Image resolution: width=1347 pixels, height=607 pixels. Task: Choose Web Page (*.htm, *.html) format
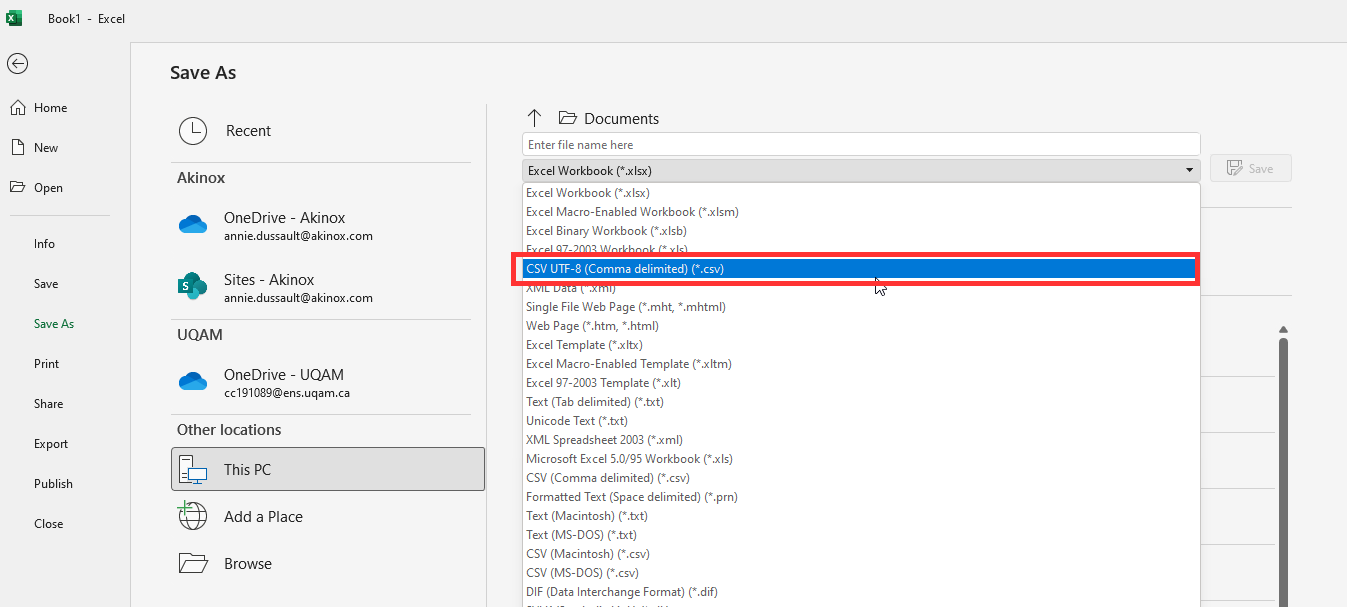click(x=861, y=326)
